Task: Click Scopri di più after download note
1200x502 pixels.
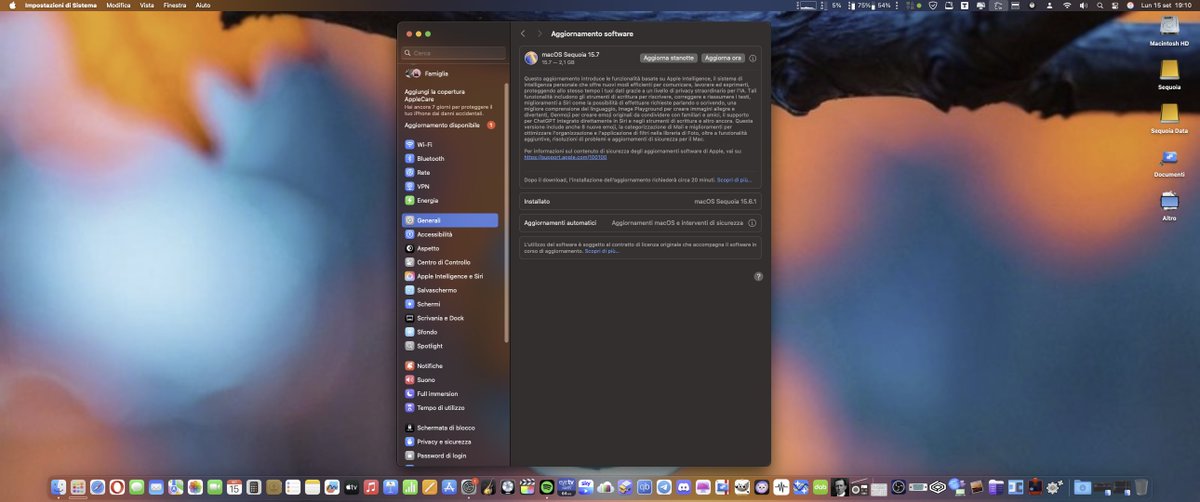Action: pos(732,180)
